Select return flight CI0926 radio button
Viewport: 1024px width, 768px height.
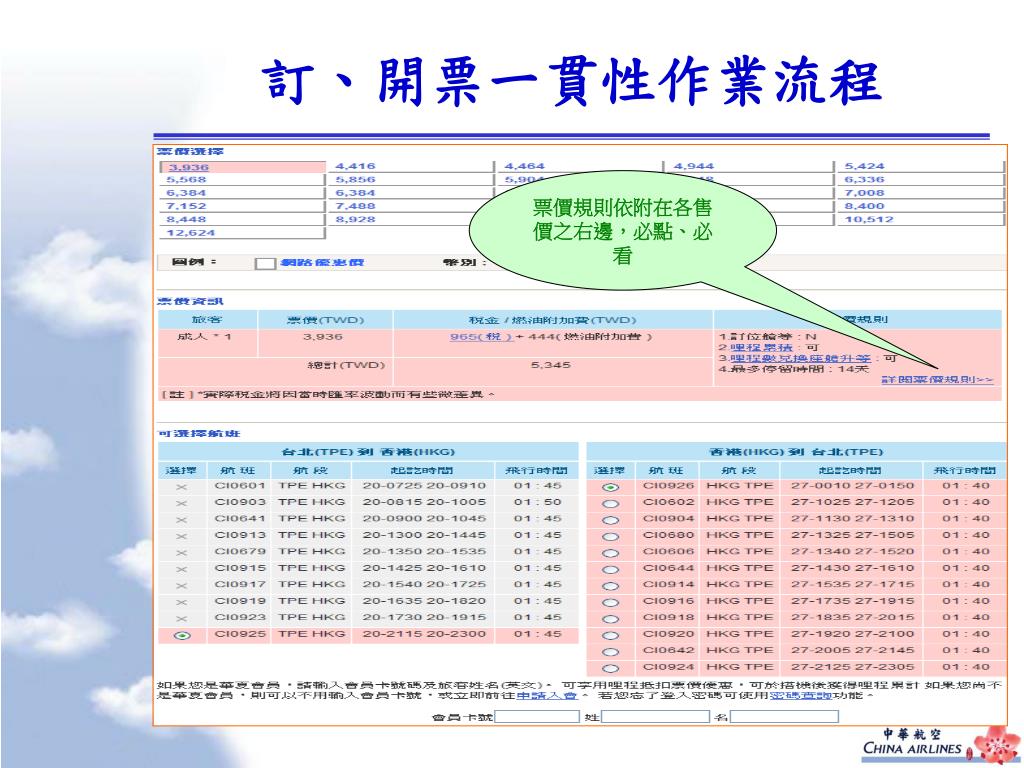610,487
